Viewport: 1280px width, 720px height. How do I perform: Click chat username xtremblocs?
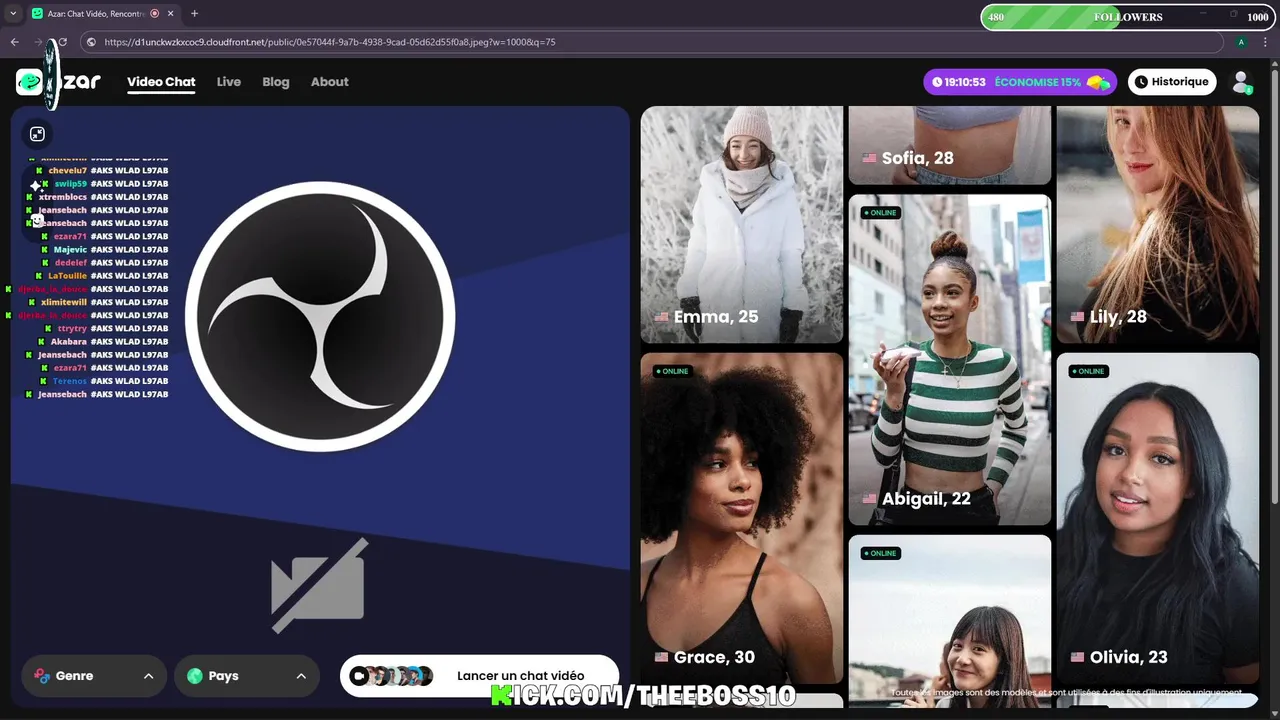tap(63, 197)
